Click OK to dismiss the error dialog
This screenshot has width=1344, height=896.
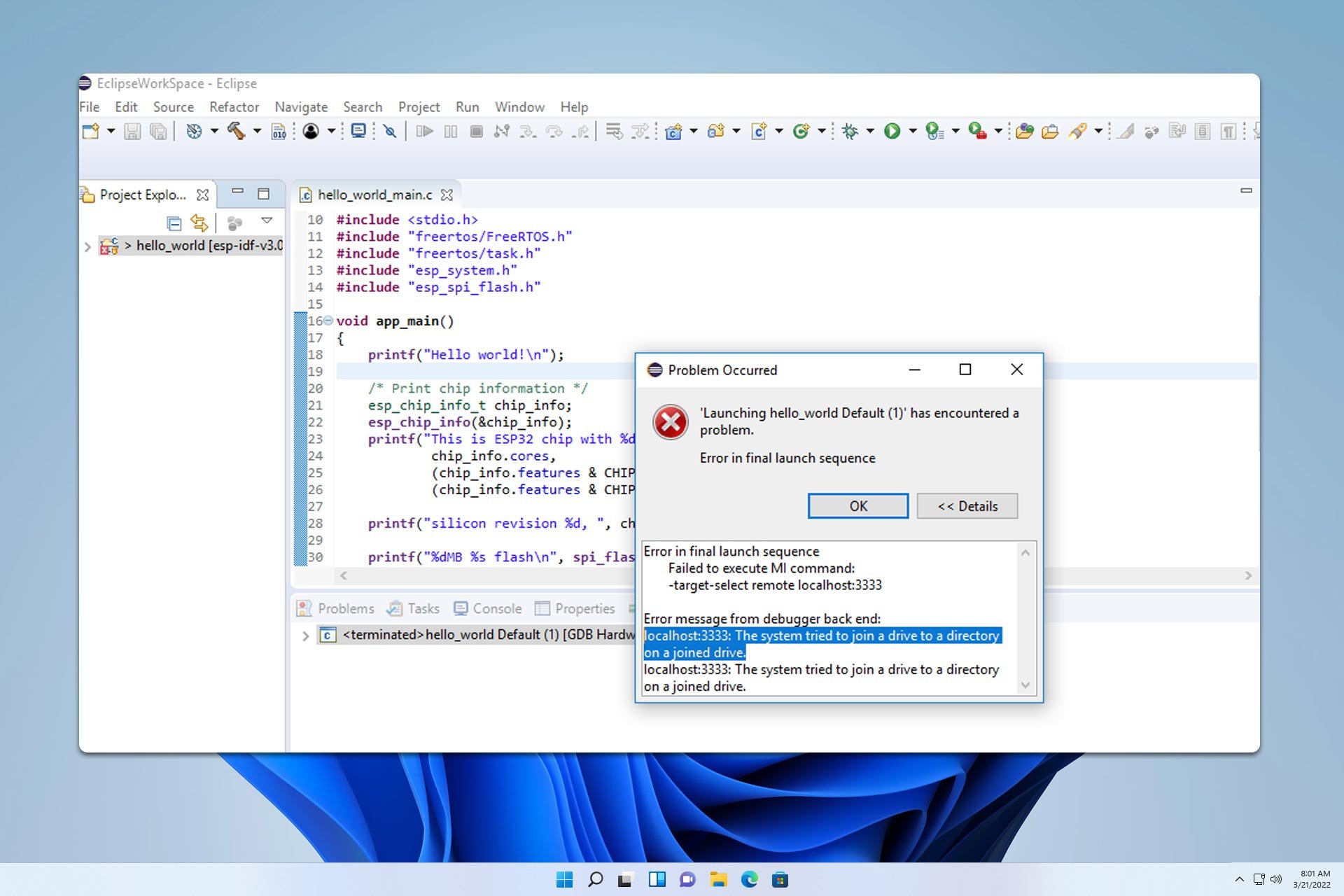pos(858,505)
